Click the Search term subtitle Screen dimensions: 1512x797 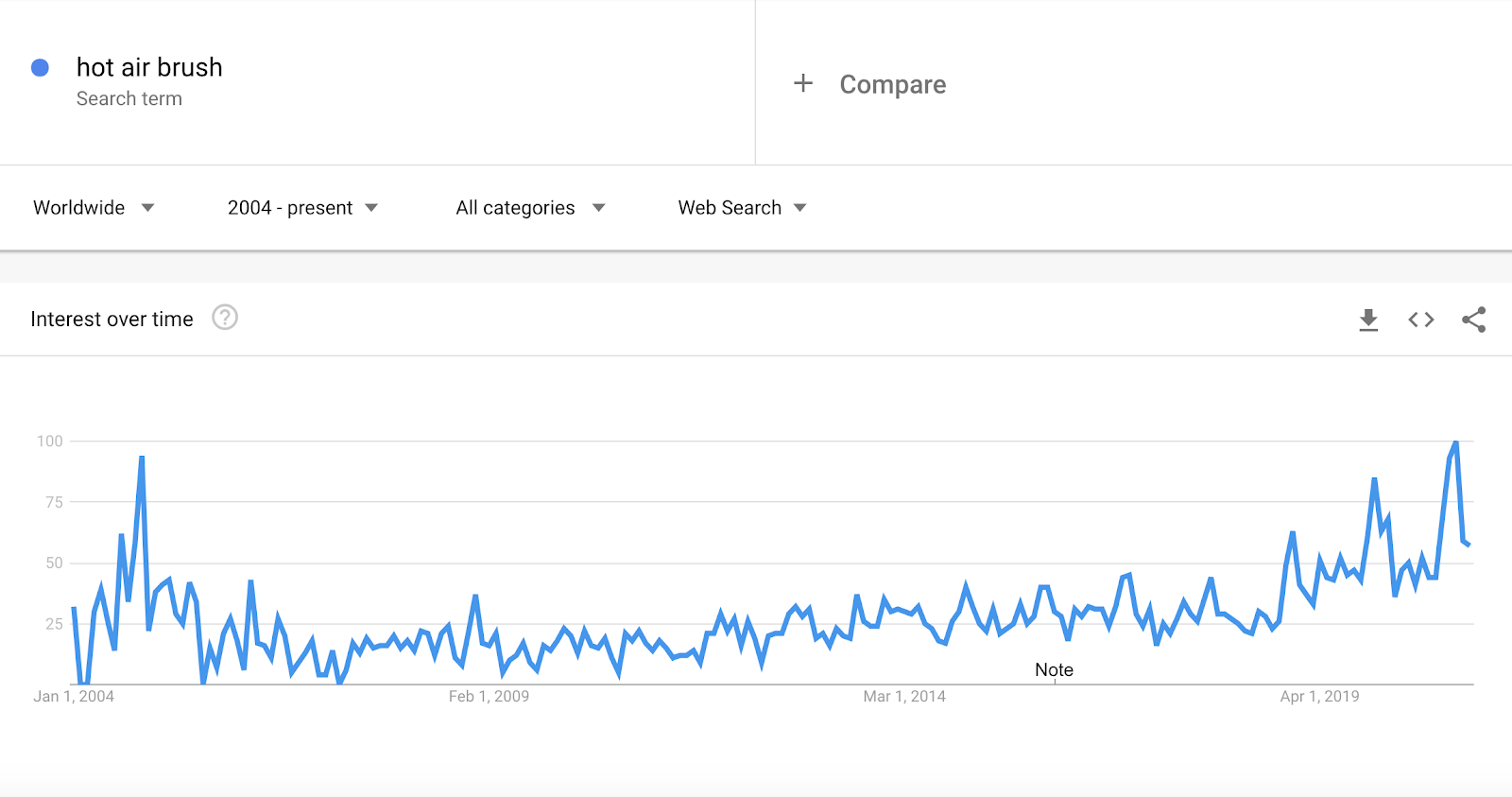click(129, 98)
